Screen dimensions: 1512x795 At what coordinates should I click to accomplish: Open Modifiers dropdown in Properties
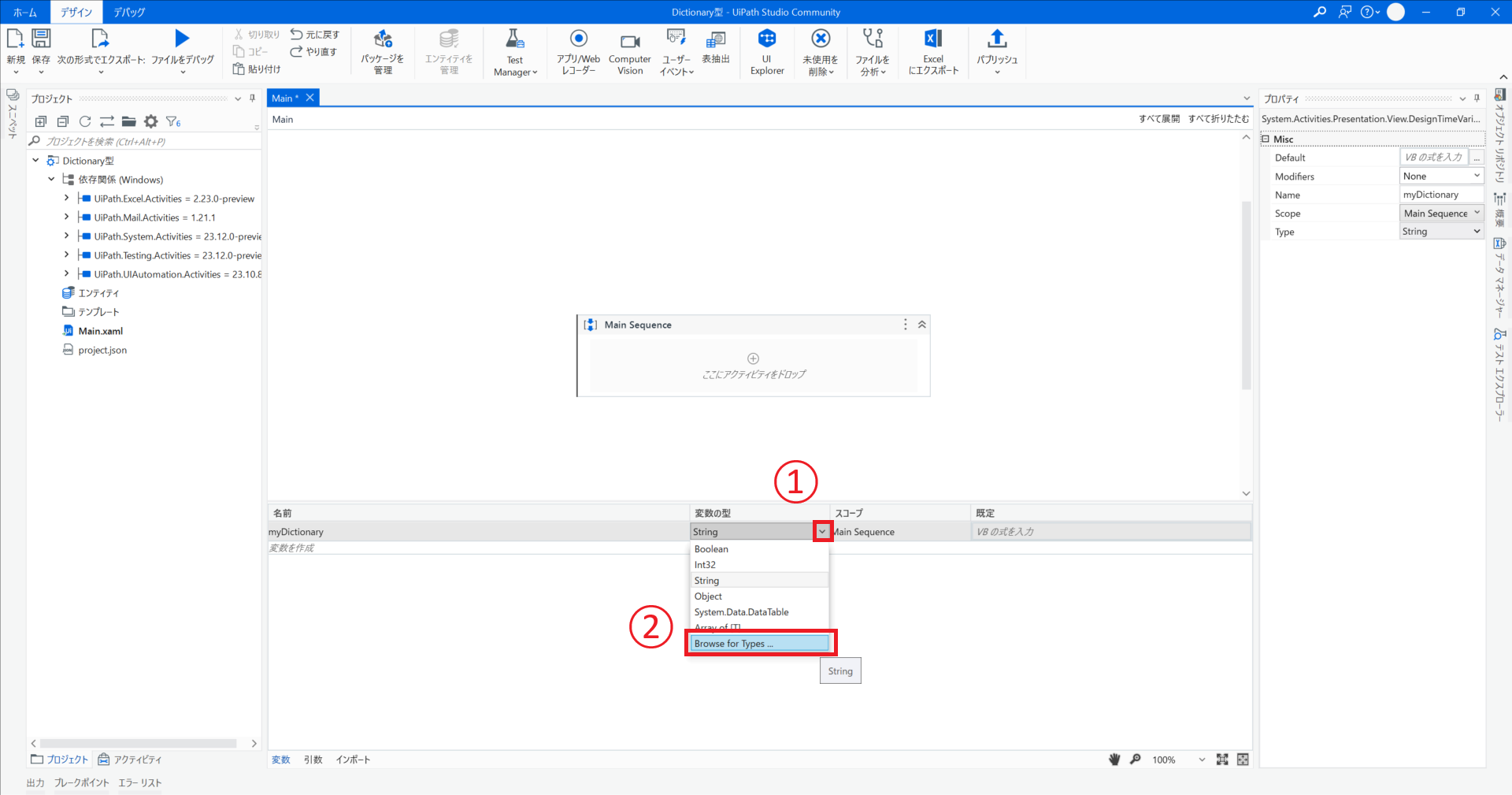(x=1477, y=176)
